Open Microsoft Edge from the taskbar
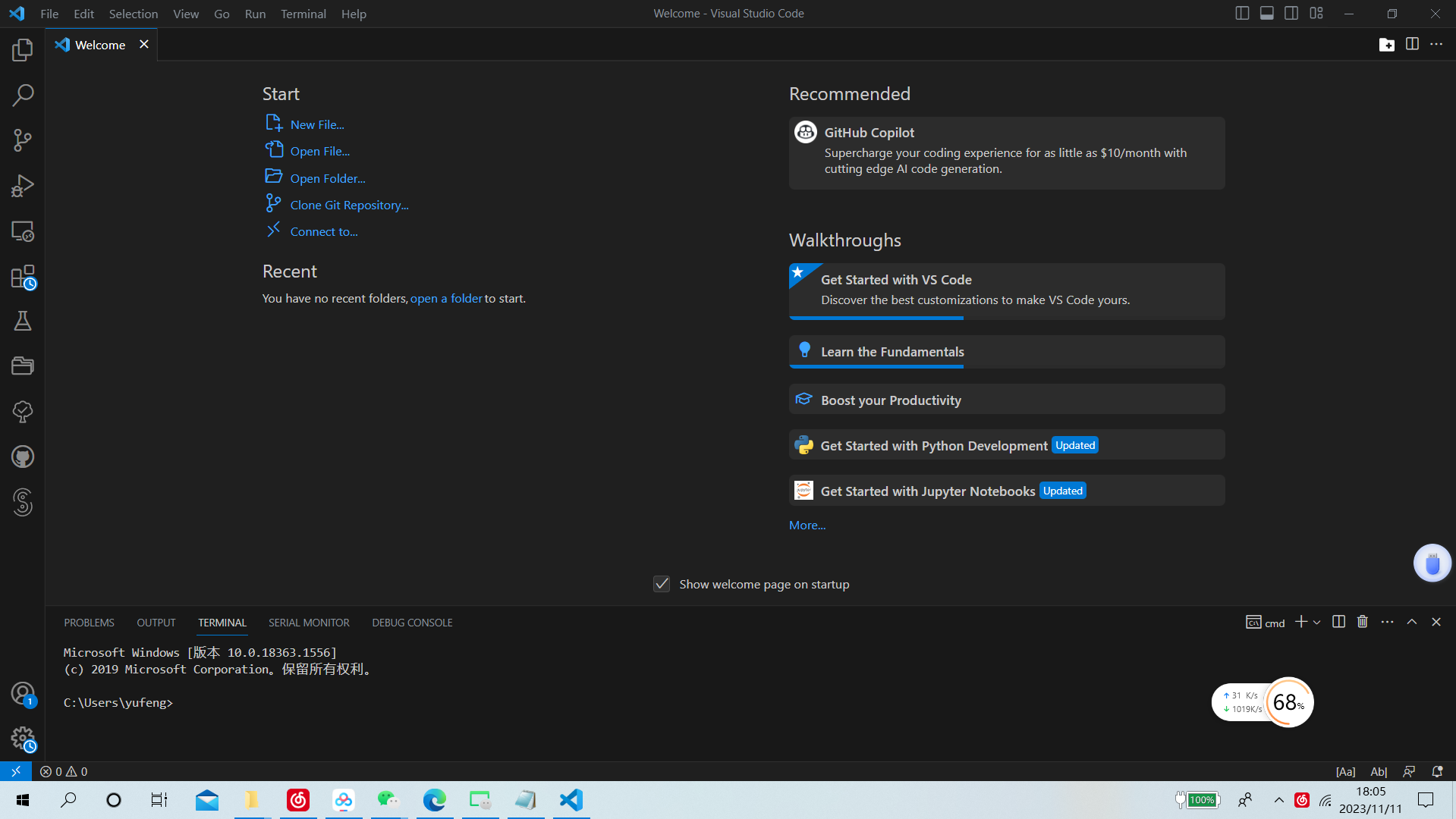 coord(434,800)
